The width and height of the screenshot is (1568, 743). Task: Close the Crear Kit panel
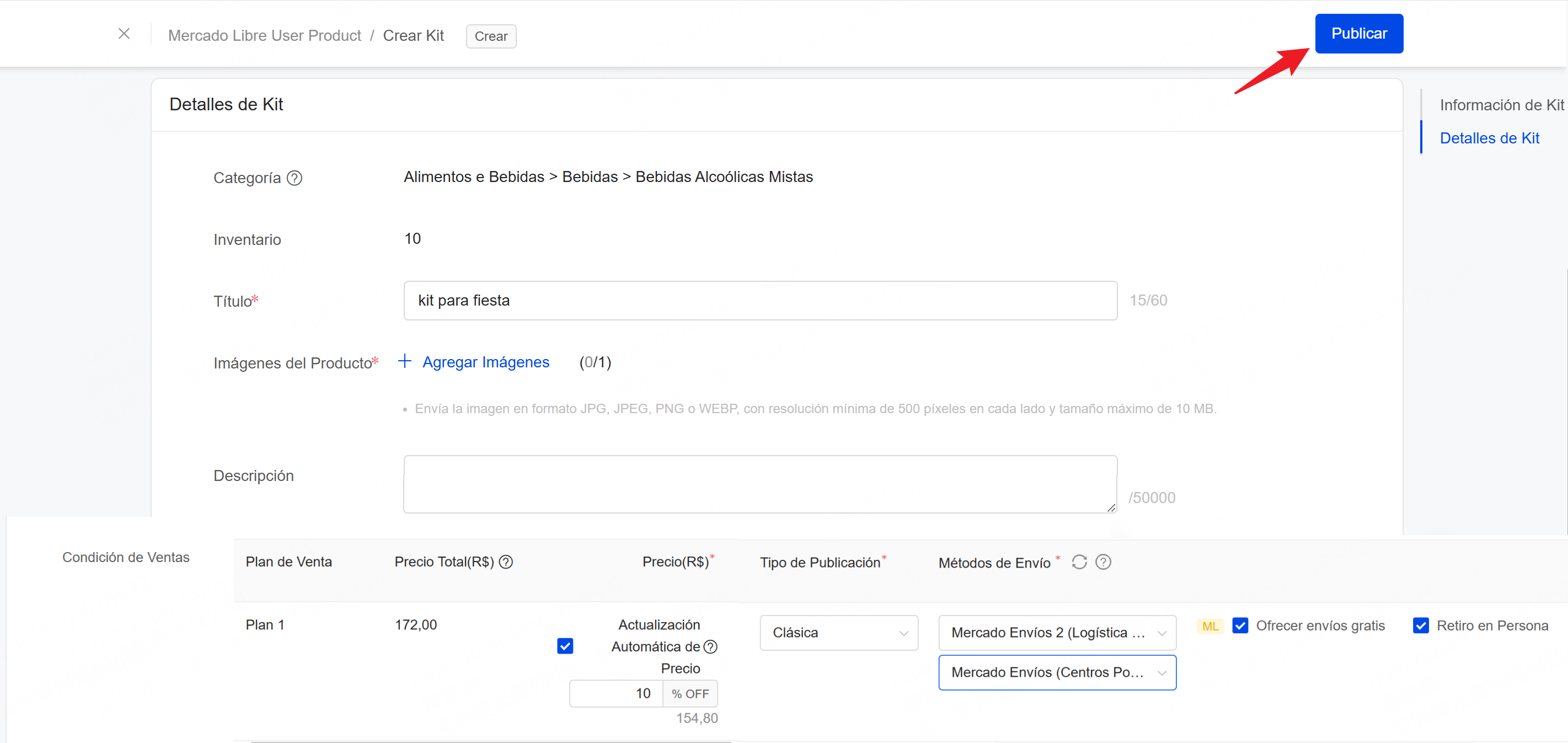pos(124,34)
